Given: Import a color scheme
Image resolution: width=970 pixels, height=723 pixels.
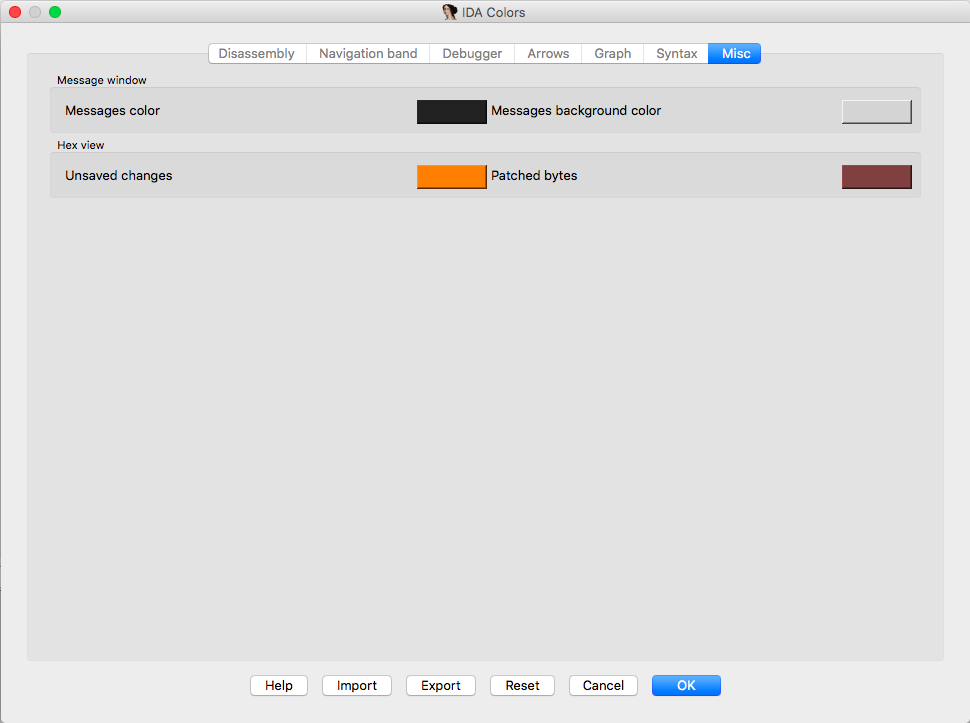Looking at the screenshot, I should [x=357, y=685].
